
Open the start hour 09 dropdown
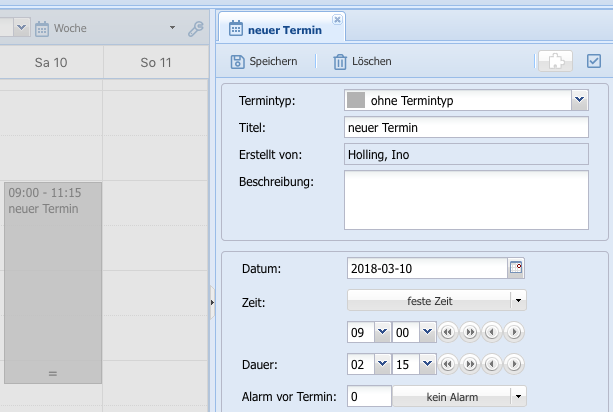click(382, 332)
